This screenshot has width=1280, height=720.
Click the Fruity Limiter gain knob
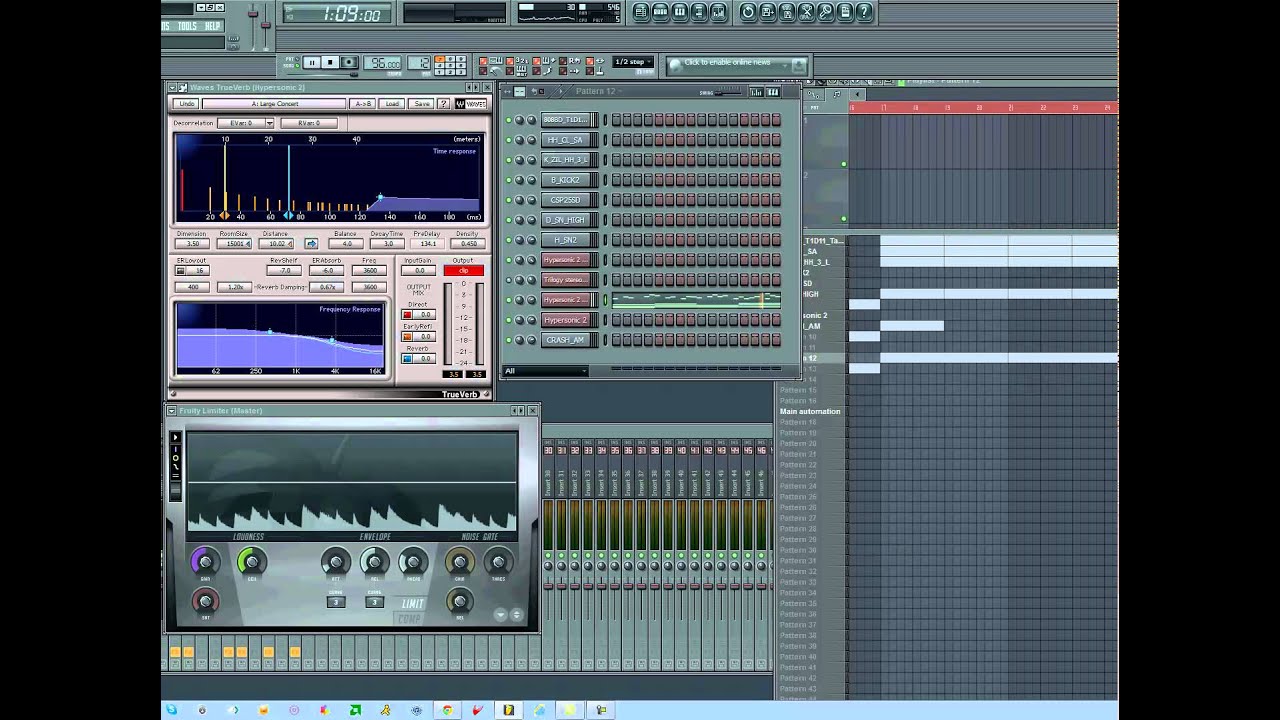[x=205, y=562]
